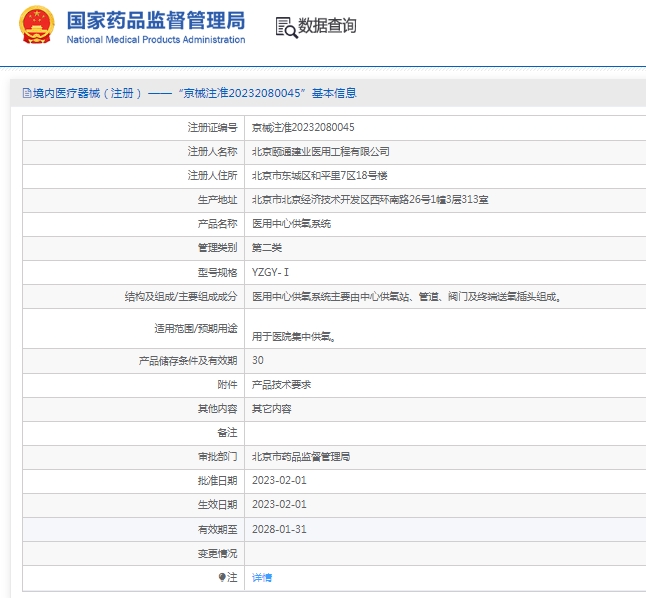This screenshot has height=598, width=646.
Task: Click the 注册证编号 label
Action: [x=213, y=127]
